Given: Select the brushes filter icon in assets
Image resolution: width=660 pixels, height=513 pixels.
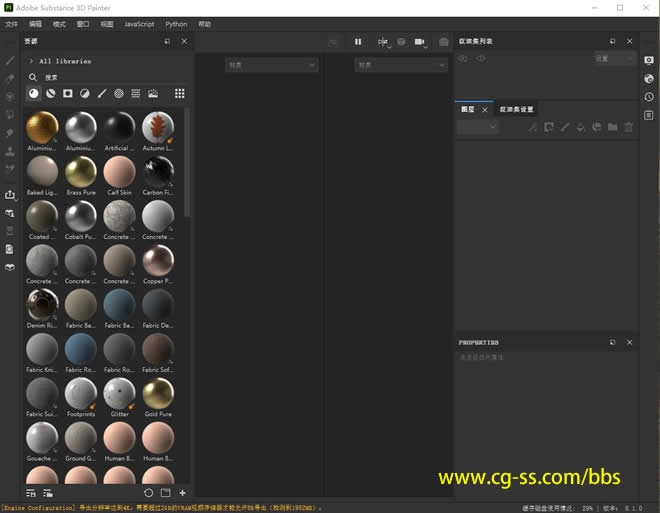Looking at the screenshot, I should click(102, 94).
